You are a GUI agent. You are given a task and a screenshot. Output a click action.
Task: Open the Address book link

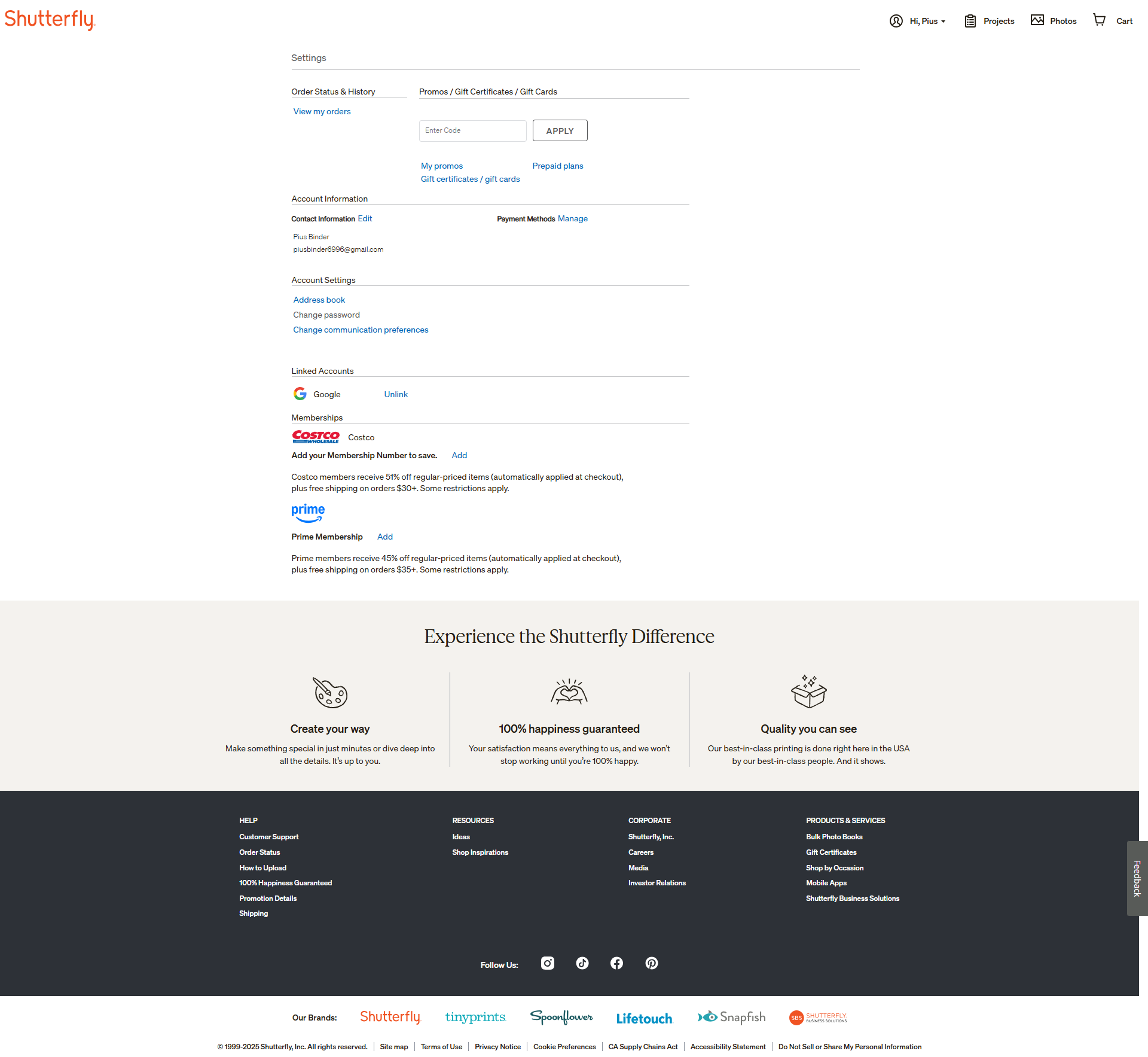point(319,300)
